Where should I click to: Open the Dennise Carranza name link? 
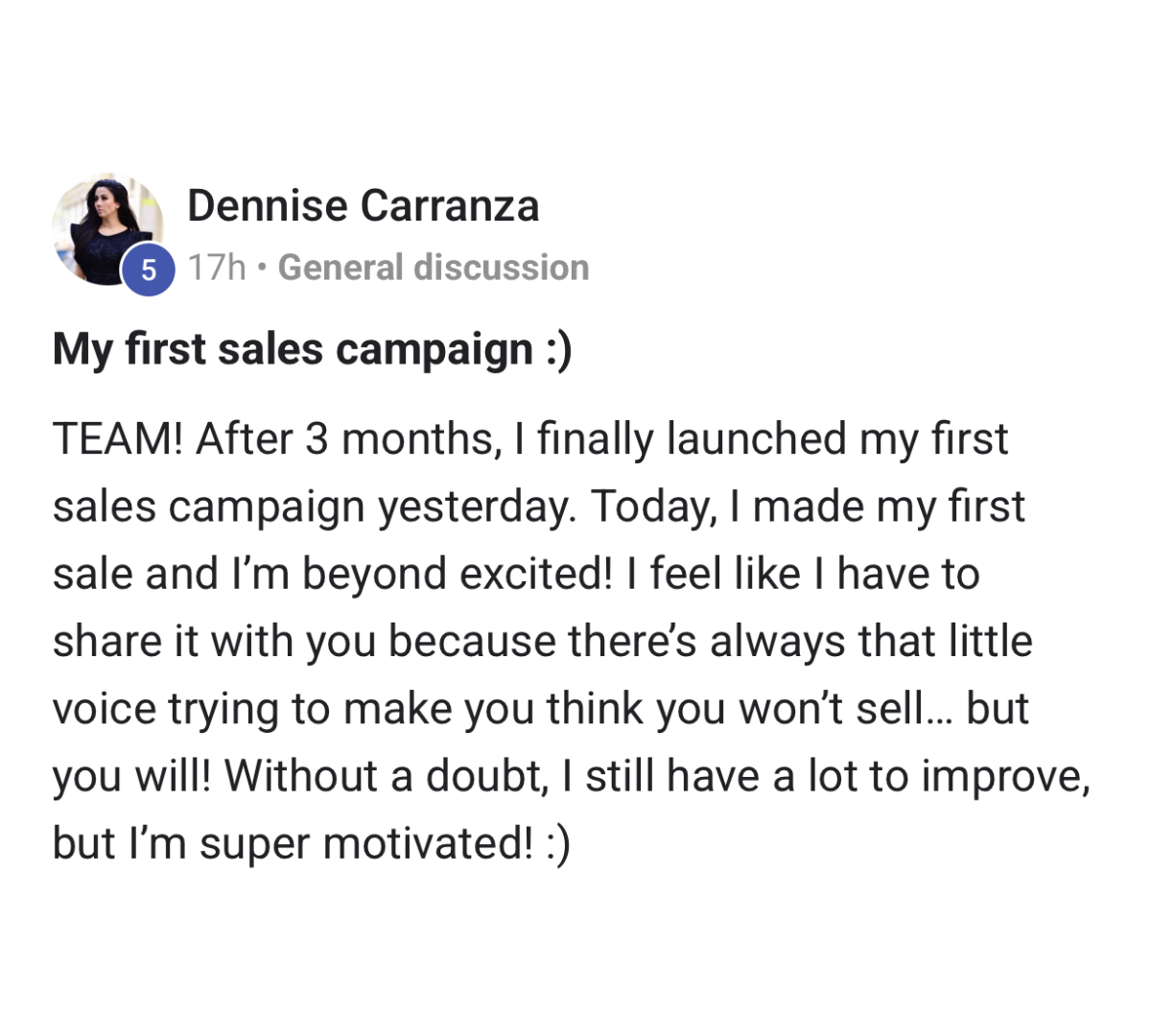pyautogui.click(x=363, y=205)
